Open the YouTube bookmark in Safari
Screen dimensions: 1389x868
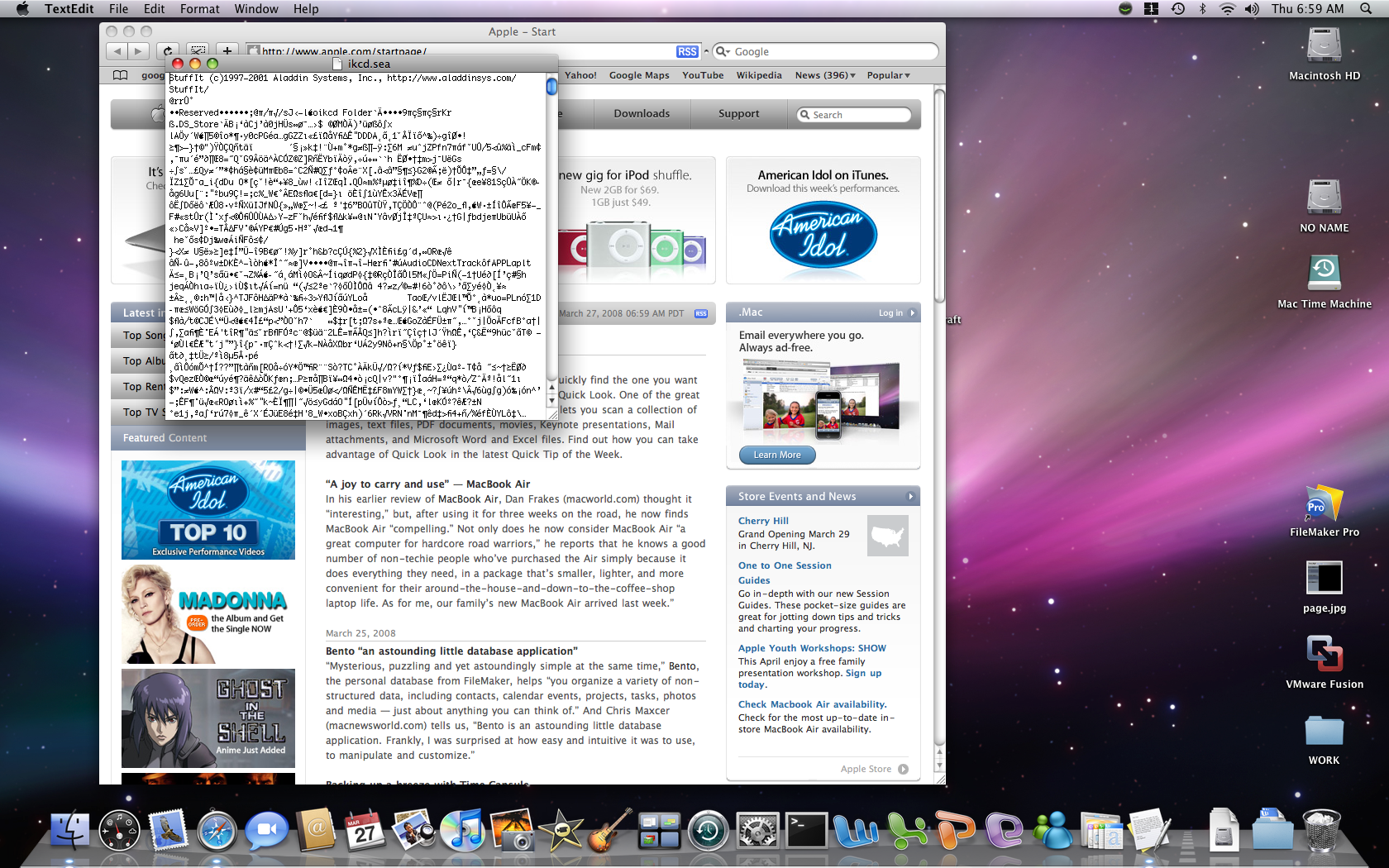coord(703,75)
